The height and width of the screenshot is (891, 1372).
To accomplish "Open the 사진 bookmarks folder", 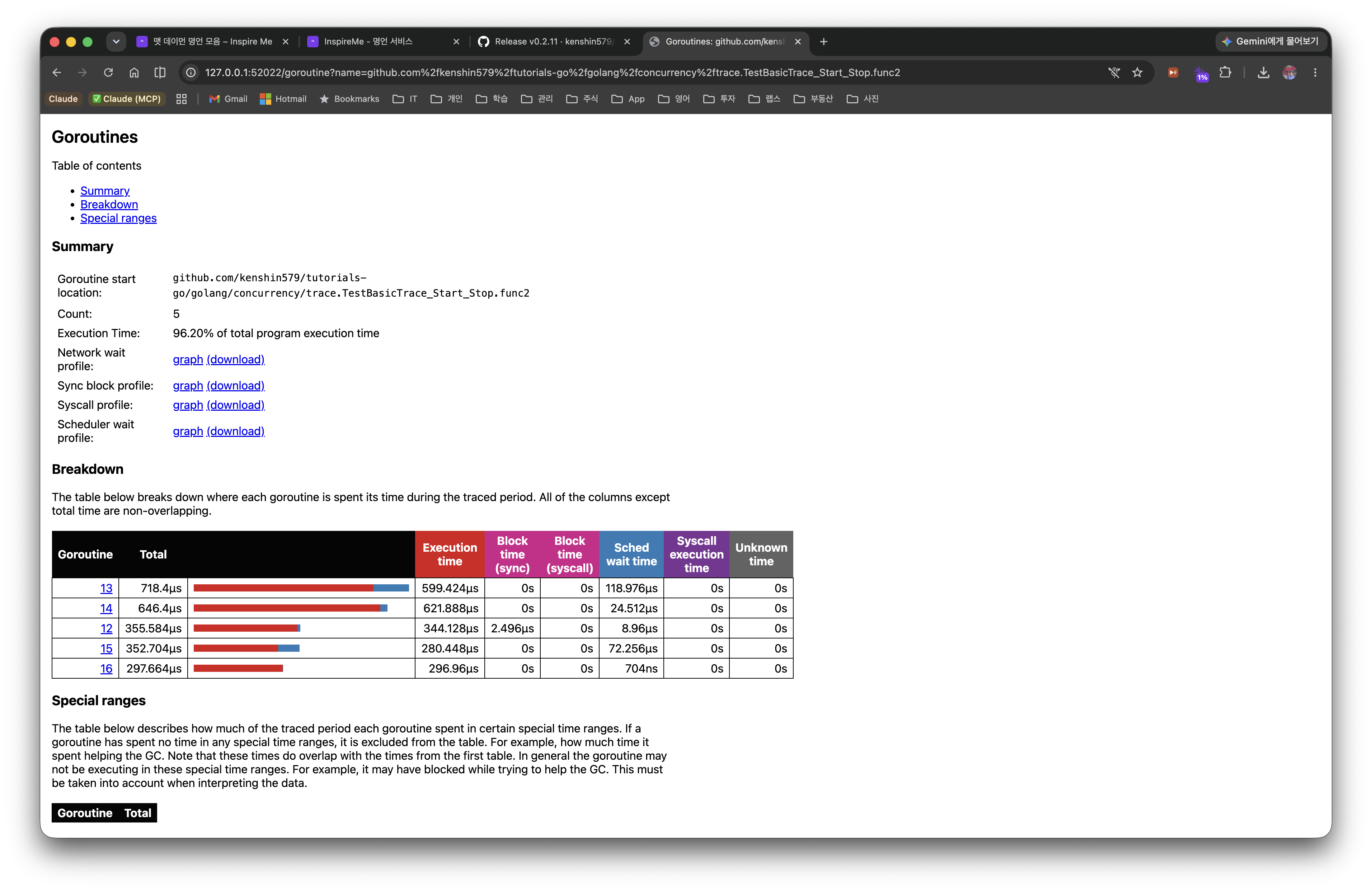I will tap(863, 99).
